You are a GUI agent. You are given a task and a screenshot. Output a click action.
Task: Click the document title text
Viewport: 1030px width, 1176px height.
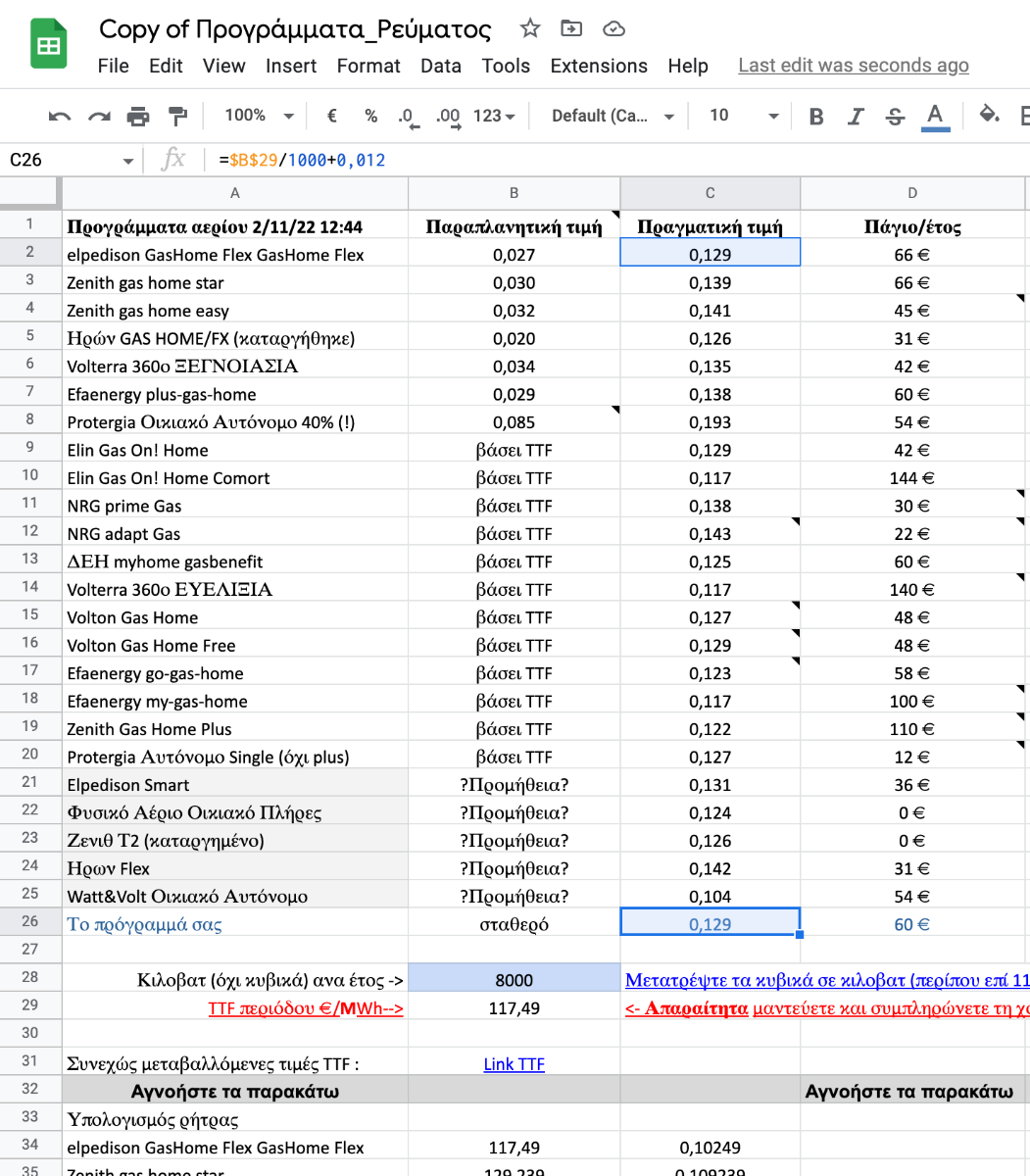point(295,29)
